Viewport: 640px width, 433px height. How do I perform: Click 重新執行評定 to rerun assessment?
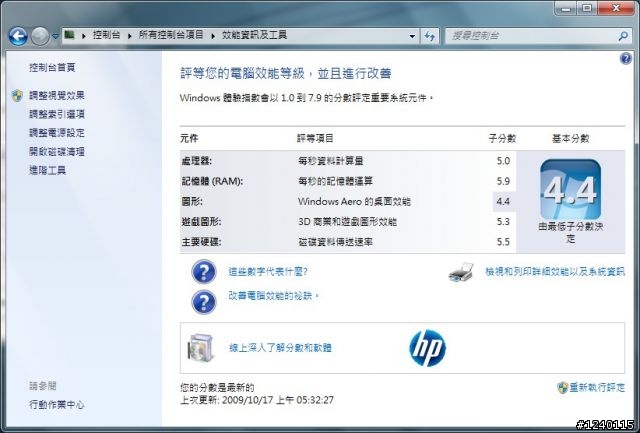pyautogui.click(x=597, y=387)
